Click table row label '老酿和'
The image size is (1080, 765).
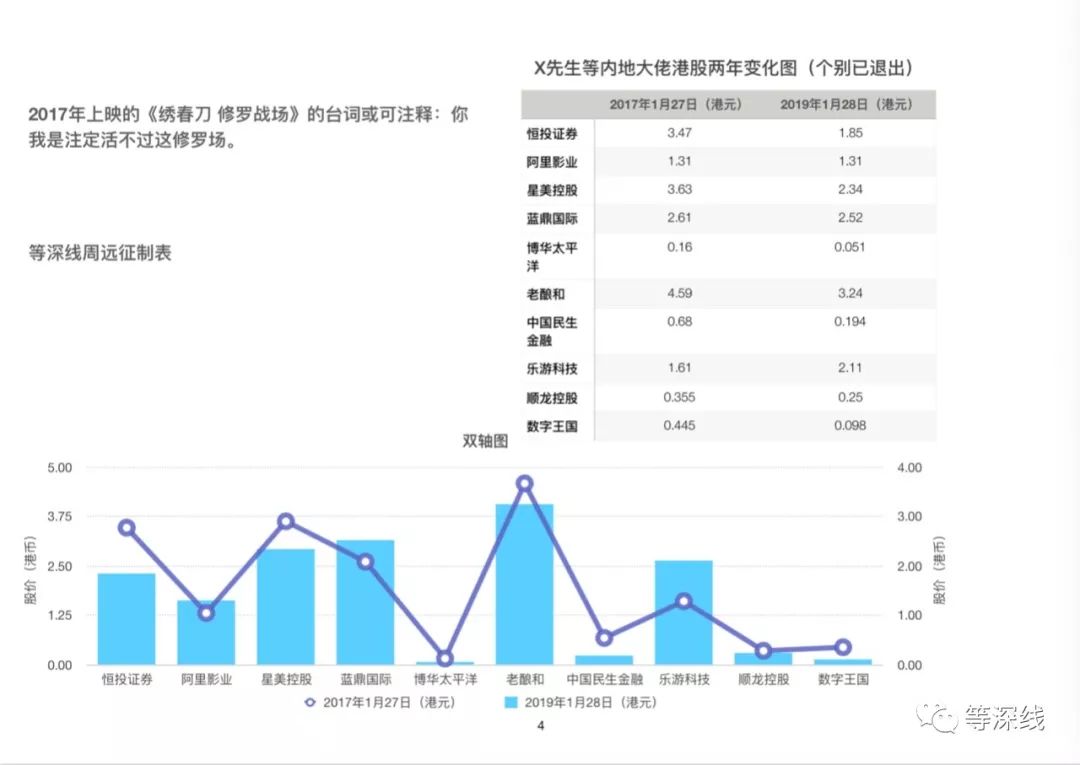[546, 294]
